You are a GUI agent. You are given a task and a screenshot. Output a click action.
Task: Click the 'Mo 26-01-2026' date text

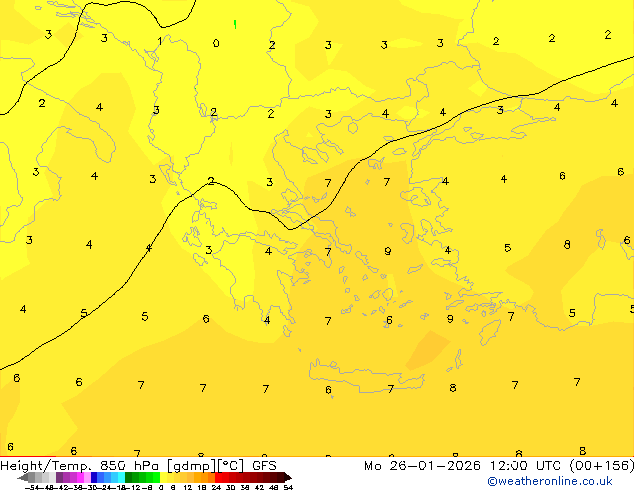click(422, 466)
